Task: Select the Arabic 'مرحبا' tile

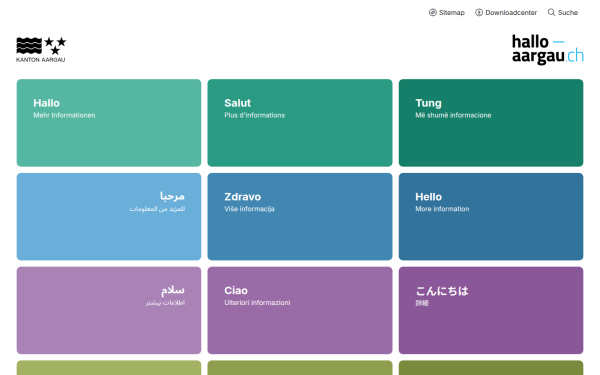Action: (x=109, y=217)
